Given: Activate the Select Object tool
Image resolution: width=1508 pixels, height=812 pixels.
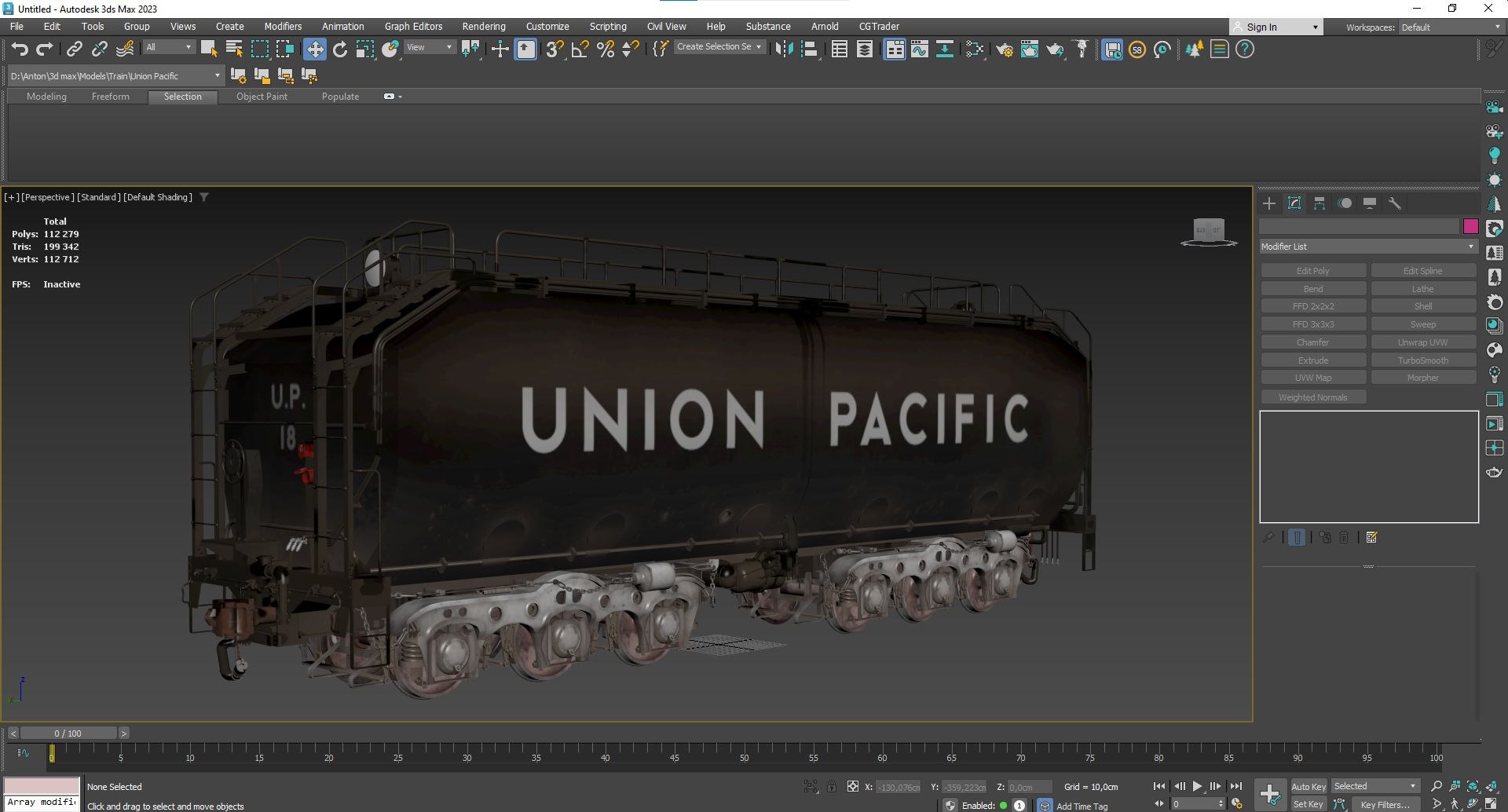Looking at the screenshot, I should coord(209,49).
